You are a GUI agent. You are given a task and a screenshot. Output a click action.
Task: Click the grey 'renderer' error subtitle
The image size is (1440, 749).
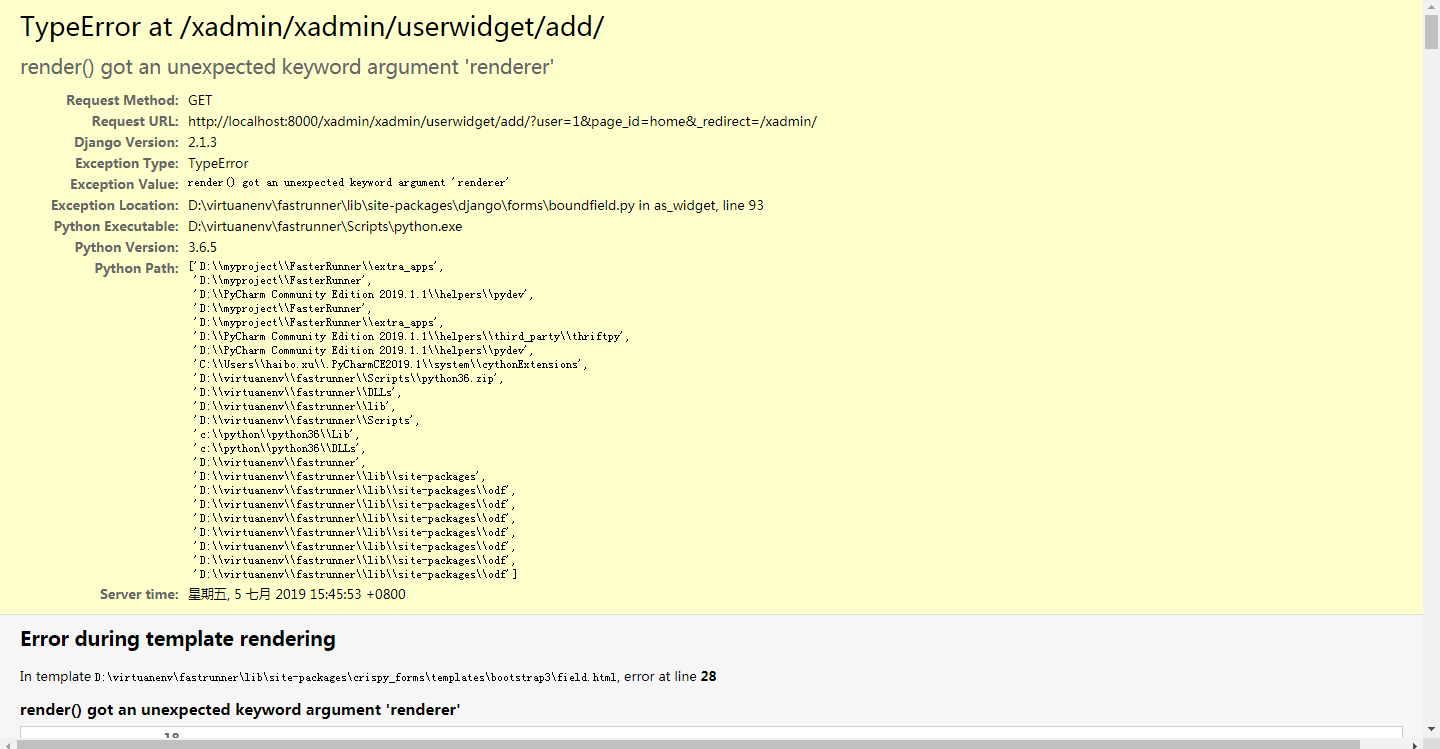[x=287, y=67]
